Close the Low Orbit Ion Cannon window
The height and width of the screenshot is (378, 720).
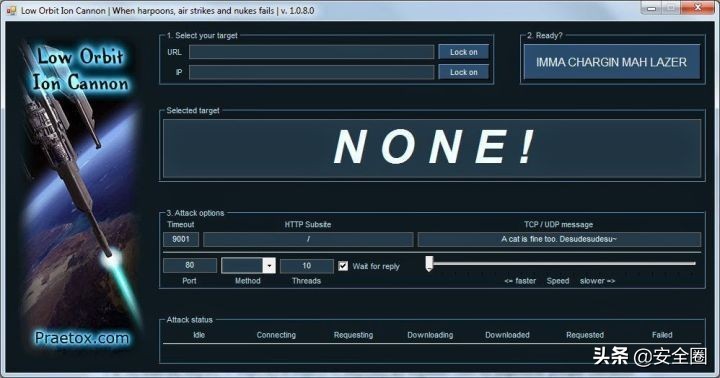click(697, 8)
